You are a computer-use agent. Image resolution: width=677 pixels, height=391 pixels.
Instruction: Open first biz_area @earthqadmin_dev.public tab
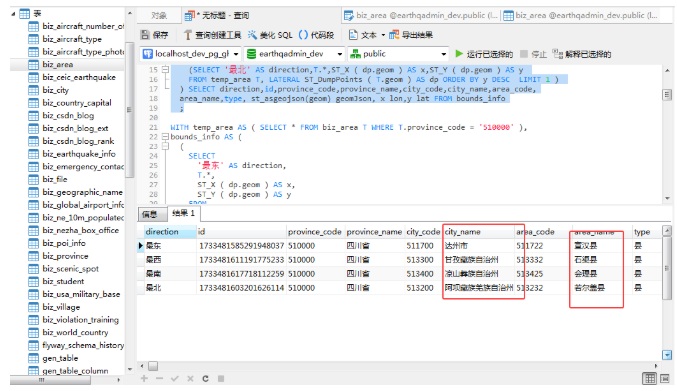pyautogui.click(x=421, y=16)
